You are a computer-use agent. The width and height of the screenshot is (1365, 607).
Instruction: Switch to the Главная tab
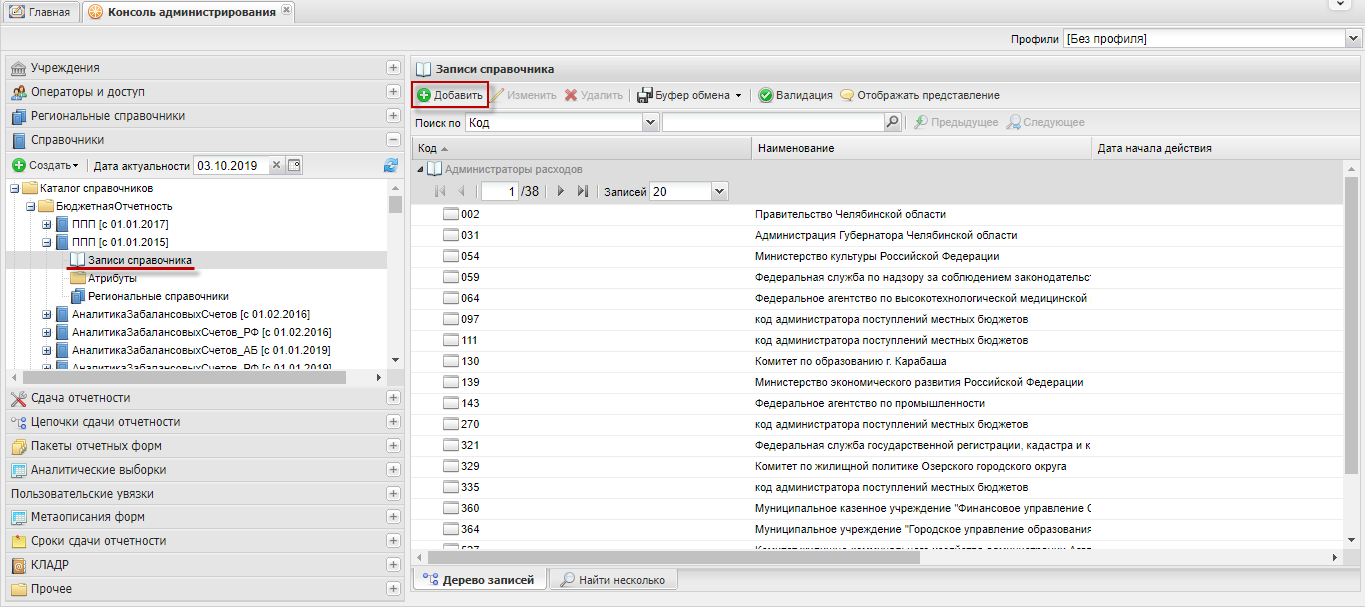(x=40, y=12)
